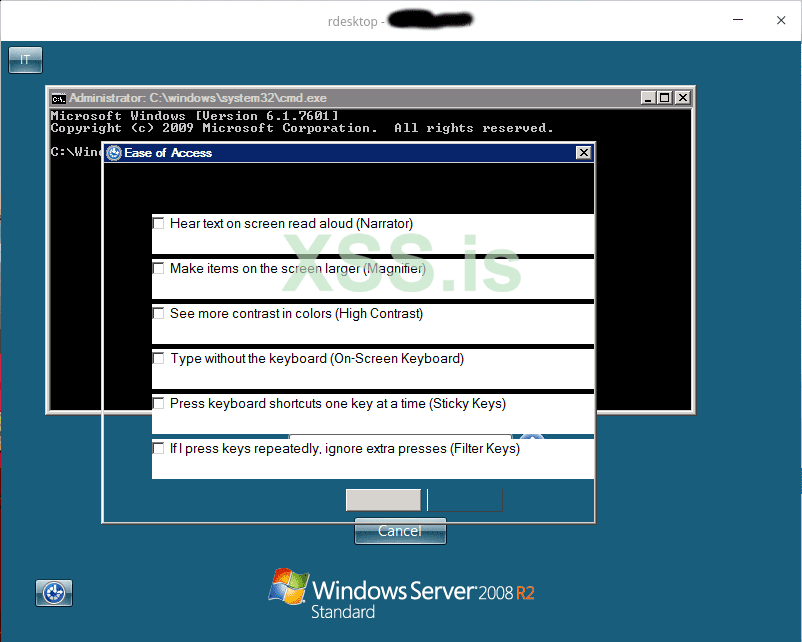Enable Sticky Keys checkbox

coord(159,404)
